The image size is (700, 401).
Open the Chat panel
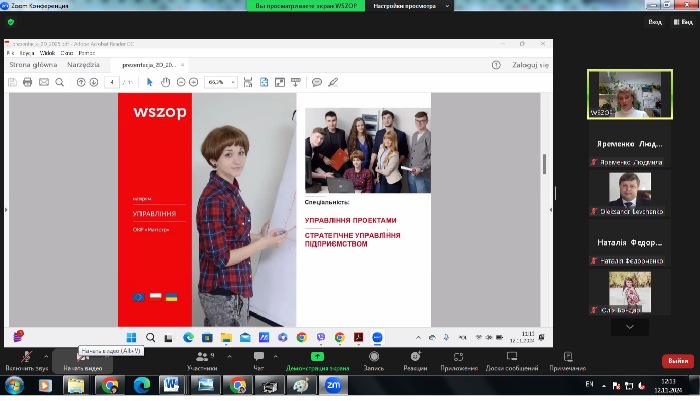259,357
